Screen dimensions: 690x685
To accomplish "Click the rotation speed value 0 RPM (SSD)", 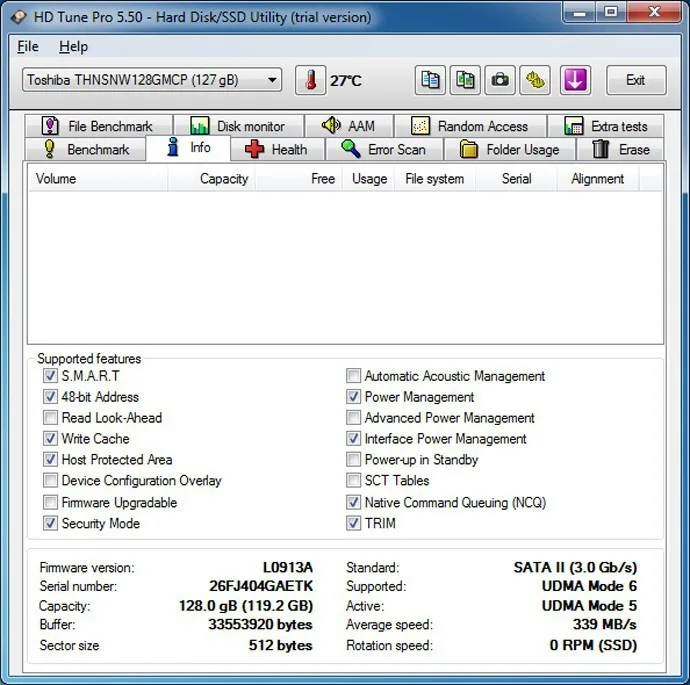I will tap(593, 645).
